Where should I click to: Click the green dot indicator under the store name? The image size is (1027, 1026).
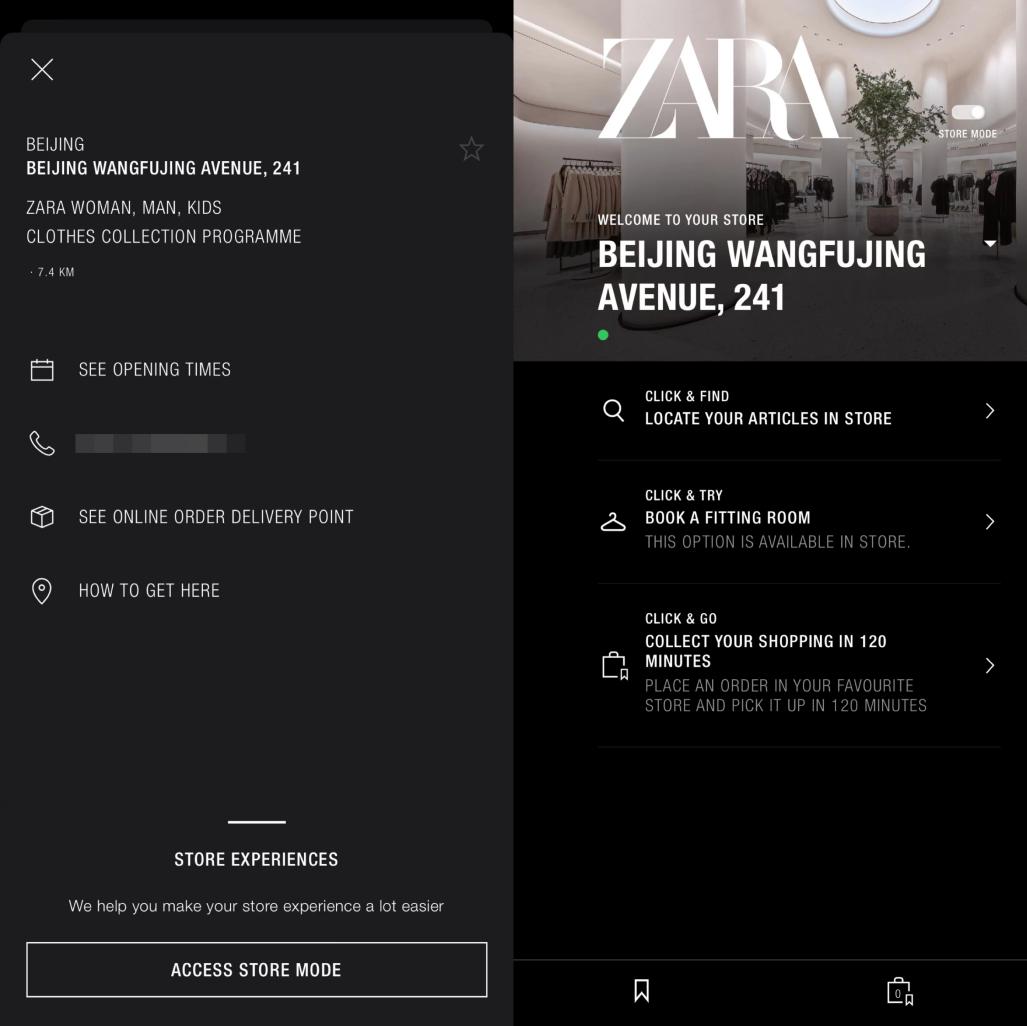coord(603,335)
